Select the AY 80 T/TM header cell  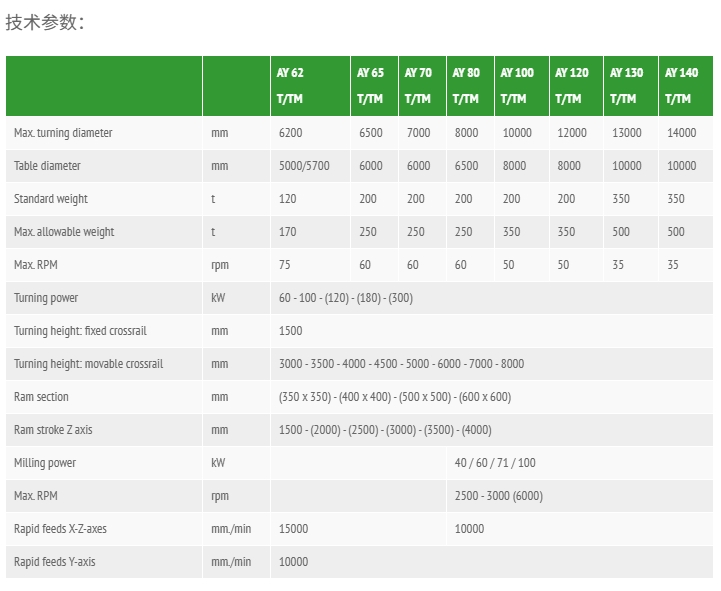pyautogui.click(x=470, y=86)
